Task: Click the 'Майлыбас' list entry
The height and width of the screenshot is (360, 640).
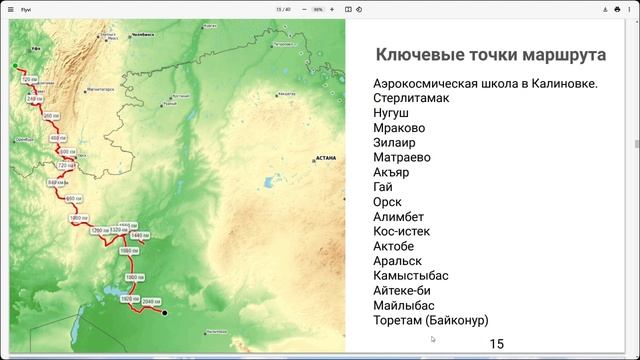Action: pos(404,305)
